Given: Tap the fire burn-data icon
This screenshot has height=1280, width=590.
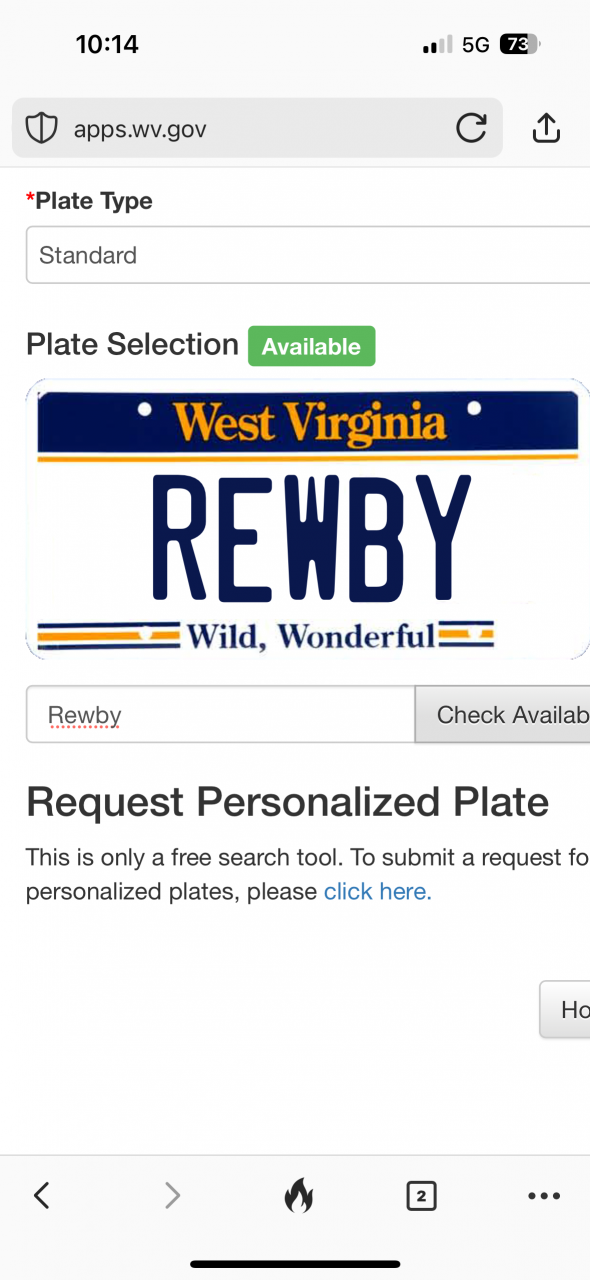Looking at the screenshot, I should point(298,1195).
